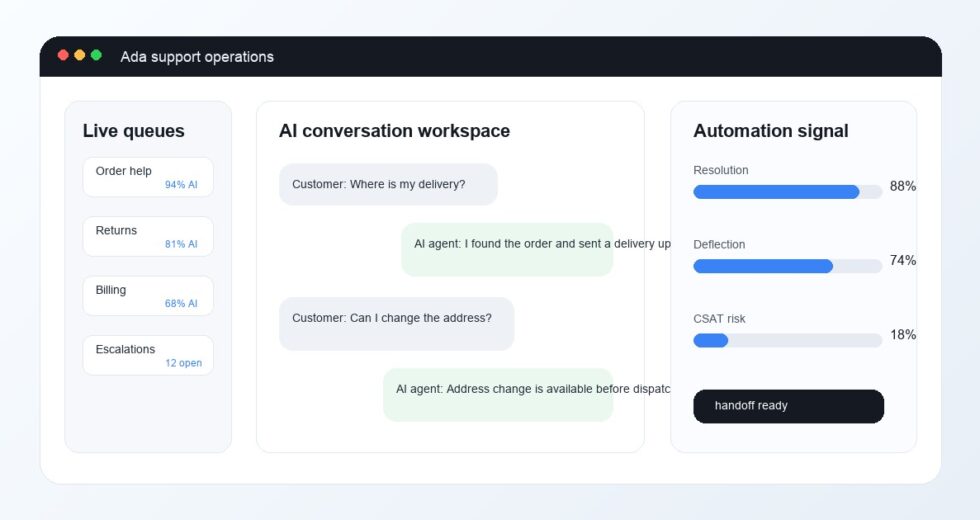The height and width of the screenshot is (520, 980).
Task: Click the yellow minimize window dot
Action: click(x=79, y=55)
